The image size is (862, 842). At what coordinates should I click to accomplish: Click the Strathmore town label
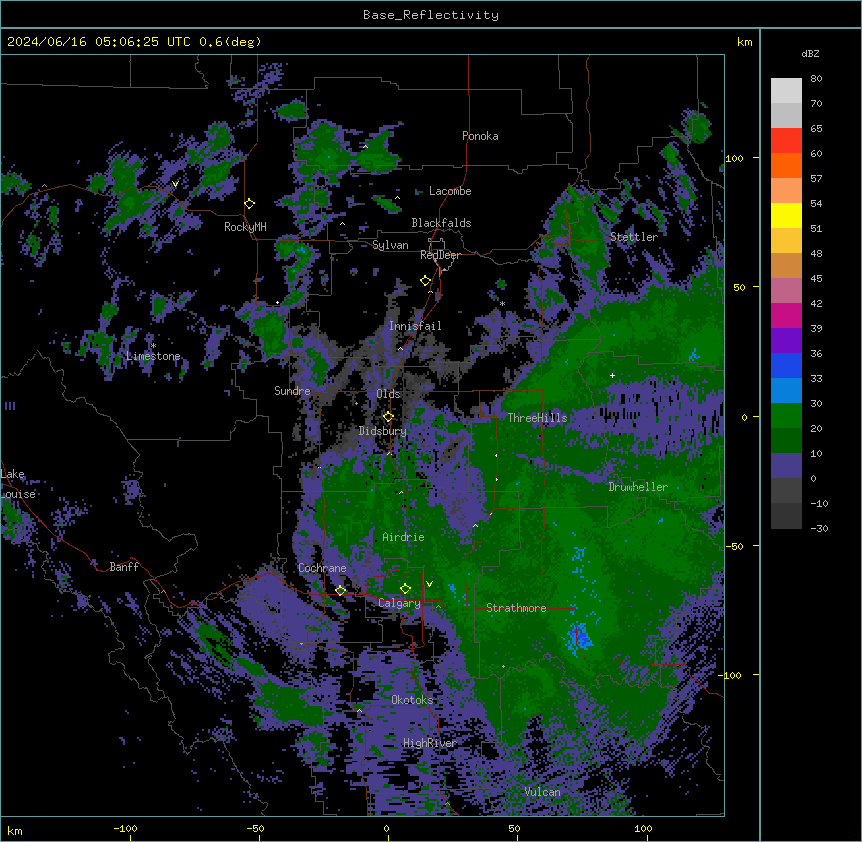point(516,608)
